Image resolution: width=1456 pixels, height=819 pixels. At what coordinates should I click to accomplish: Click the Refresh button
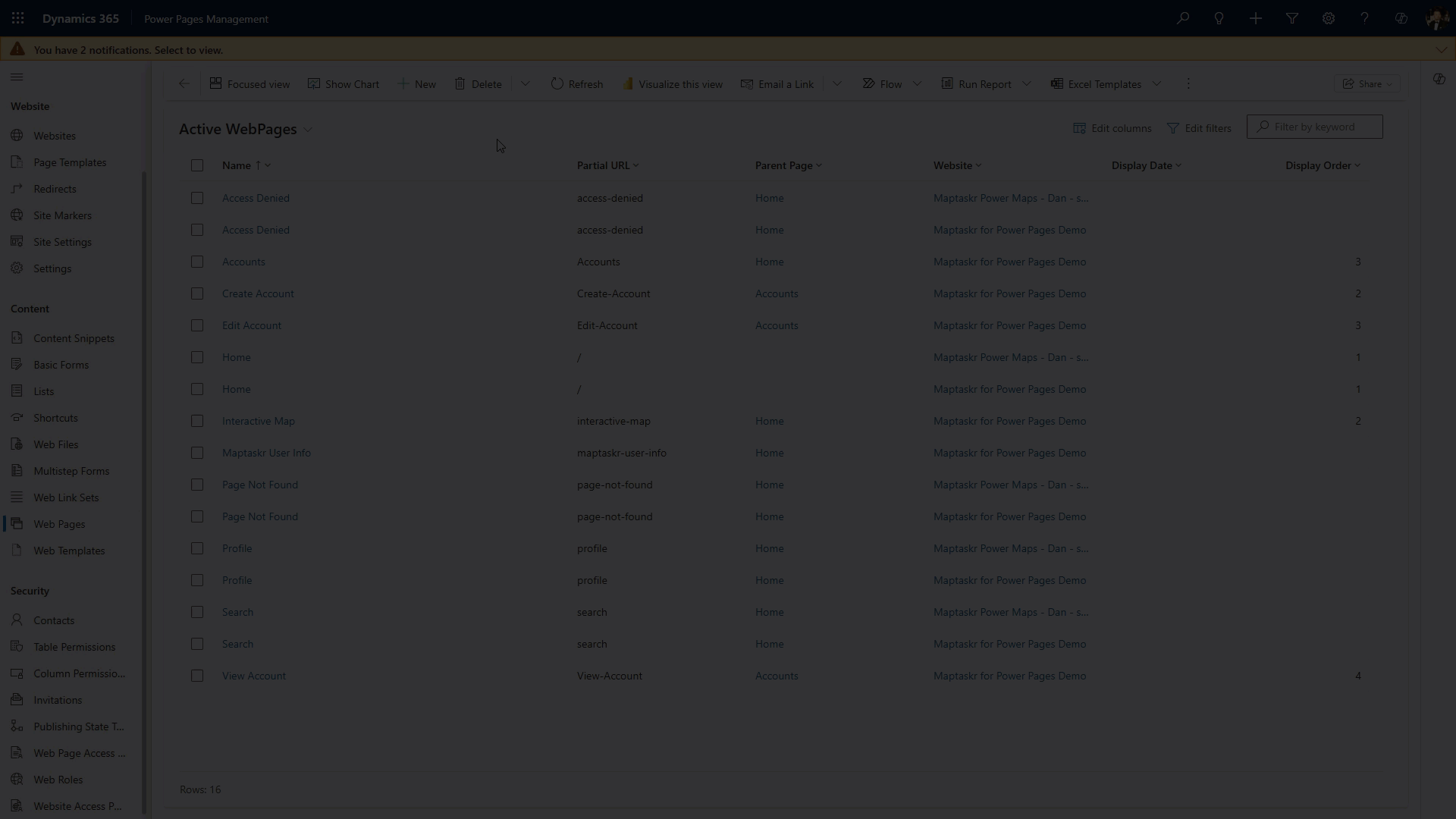click(x=576, y=83)
